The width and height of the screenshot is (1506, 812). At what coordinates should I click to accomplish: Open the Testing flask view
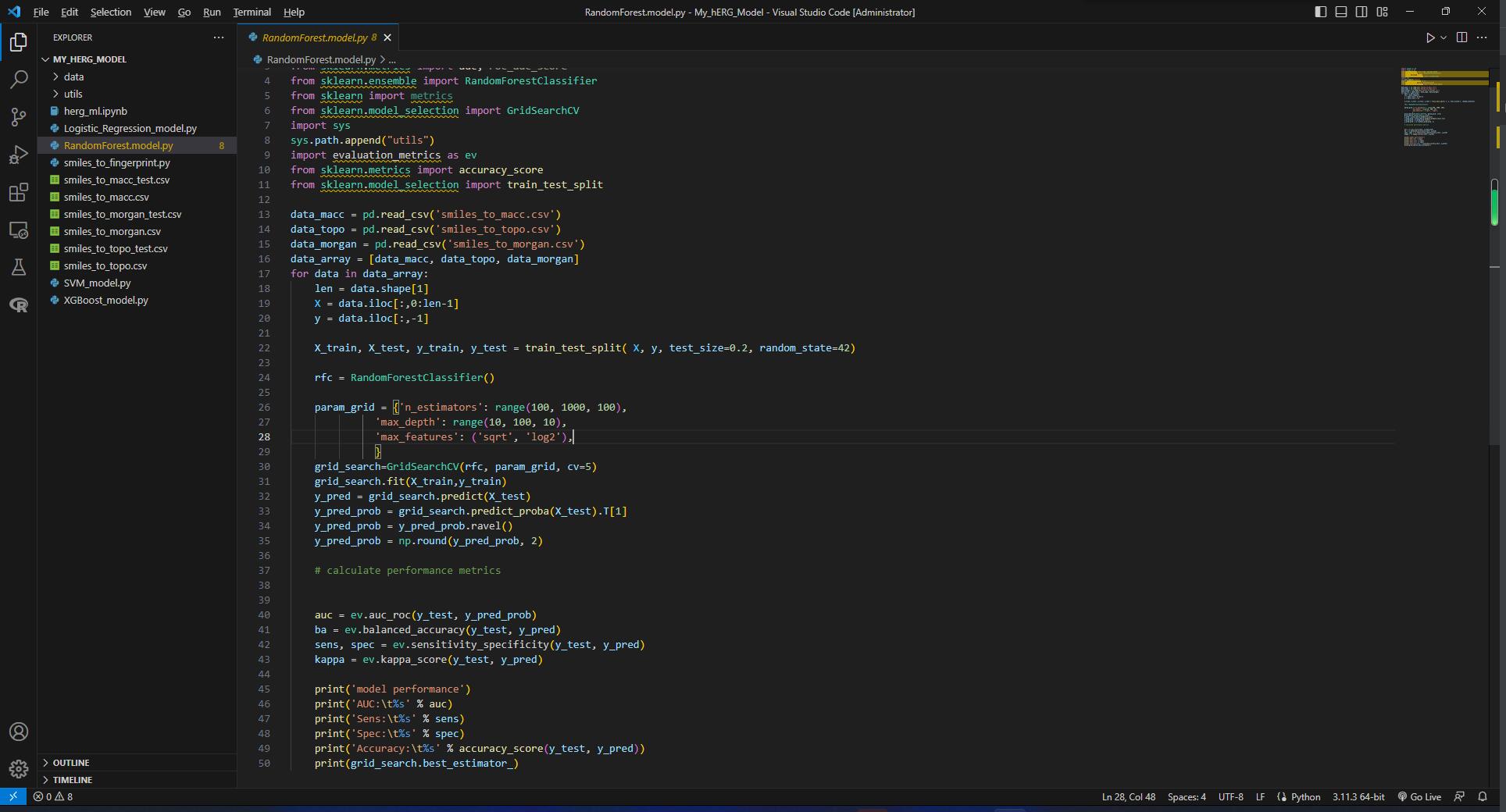tap(19, 267)
